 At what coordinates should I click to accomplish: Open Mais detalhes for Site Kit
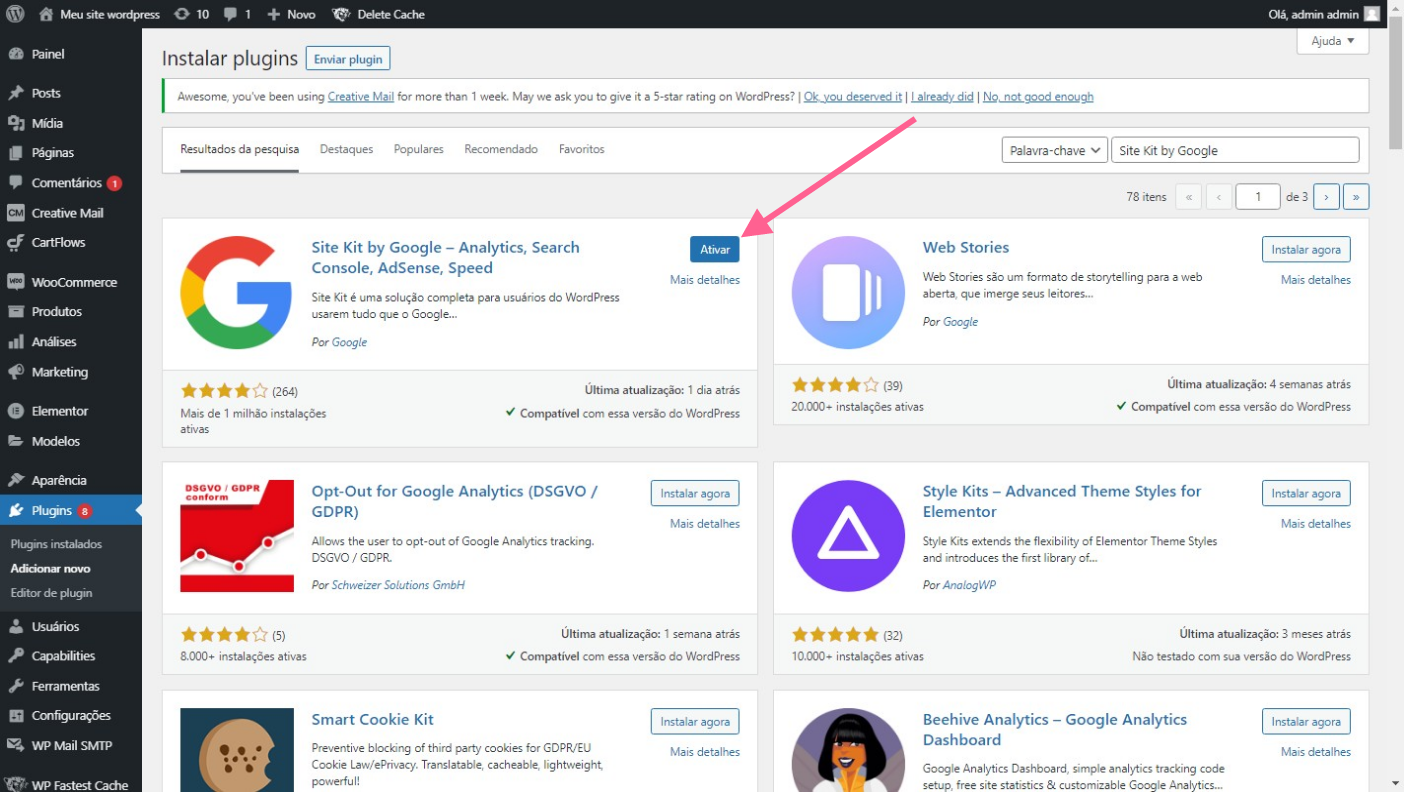[x=705, y=280]
